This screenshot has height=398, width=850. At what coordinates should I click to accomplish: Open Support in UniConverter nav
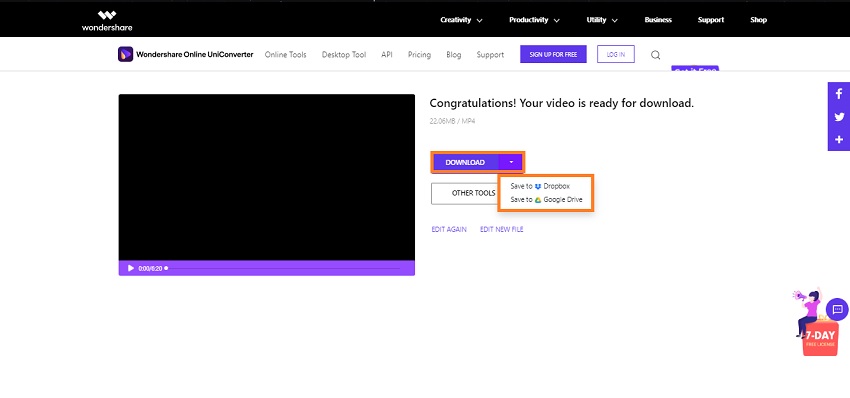(x=490, y=55)
